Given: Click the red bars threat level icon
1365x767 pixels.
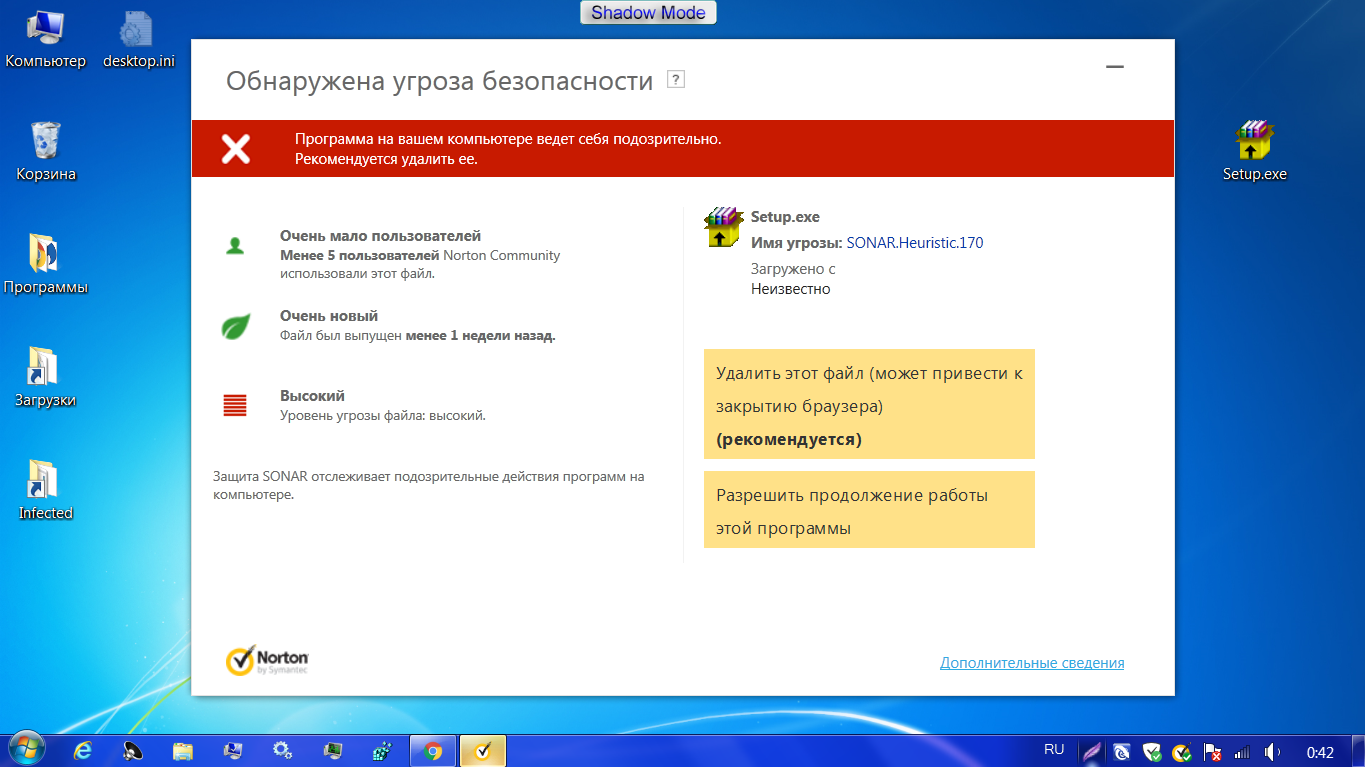Looking at the screenshot, I should click(x=235, y=405).
